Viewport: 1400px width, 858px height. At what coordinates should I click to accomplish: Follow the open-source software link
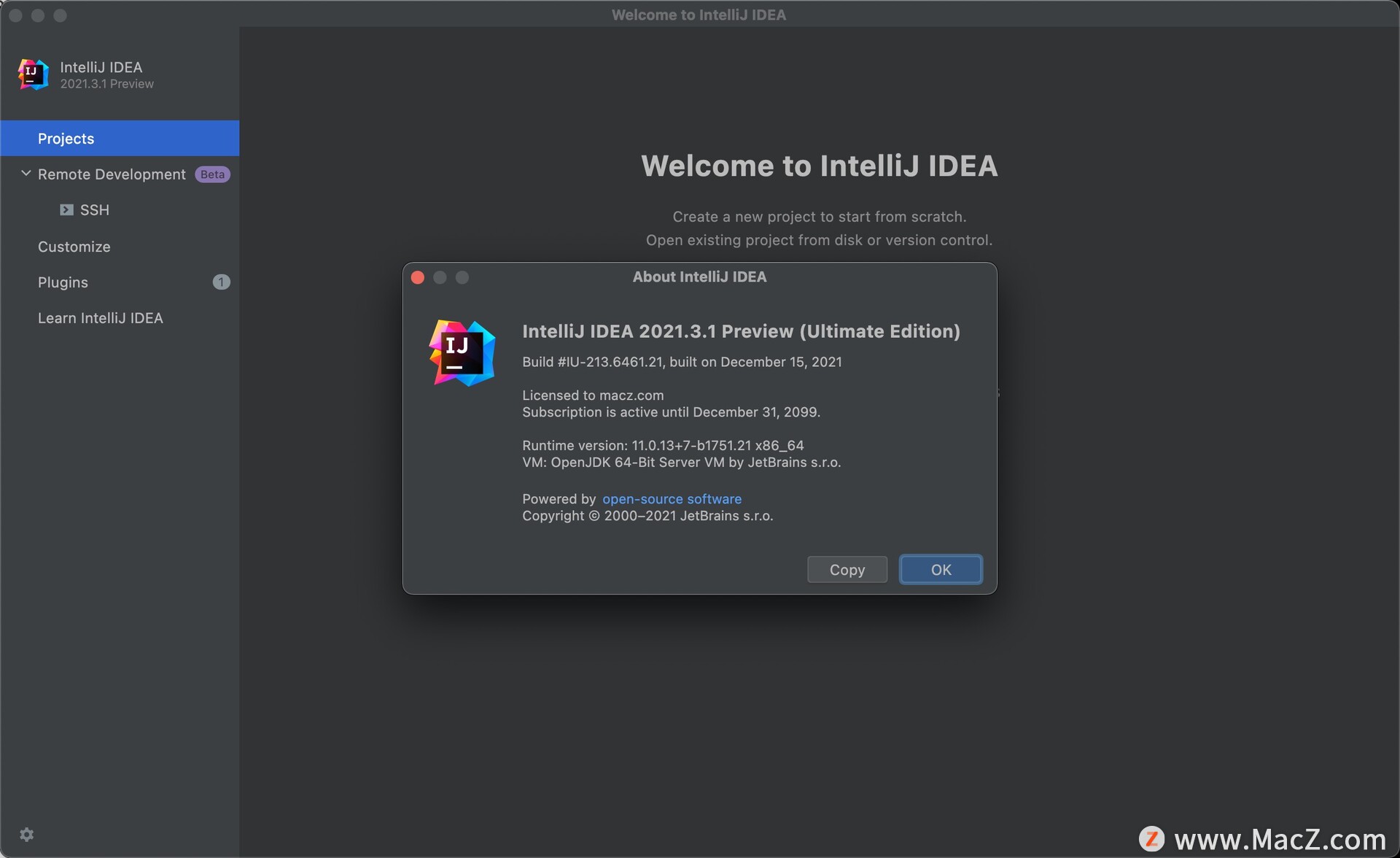pos(672,499)
